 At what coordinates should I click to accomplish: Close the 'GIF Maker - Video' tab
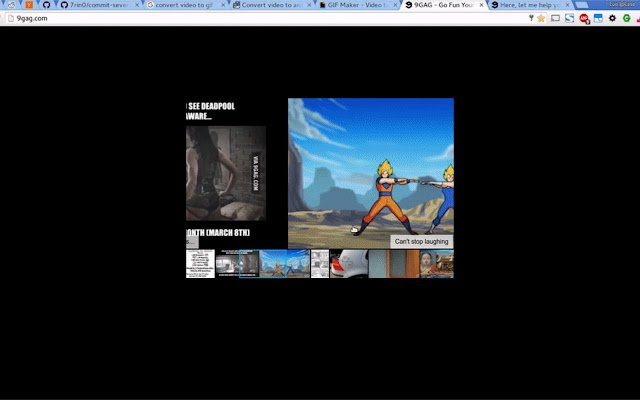[395, 5]
